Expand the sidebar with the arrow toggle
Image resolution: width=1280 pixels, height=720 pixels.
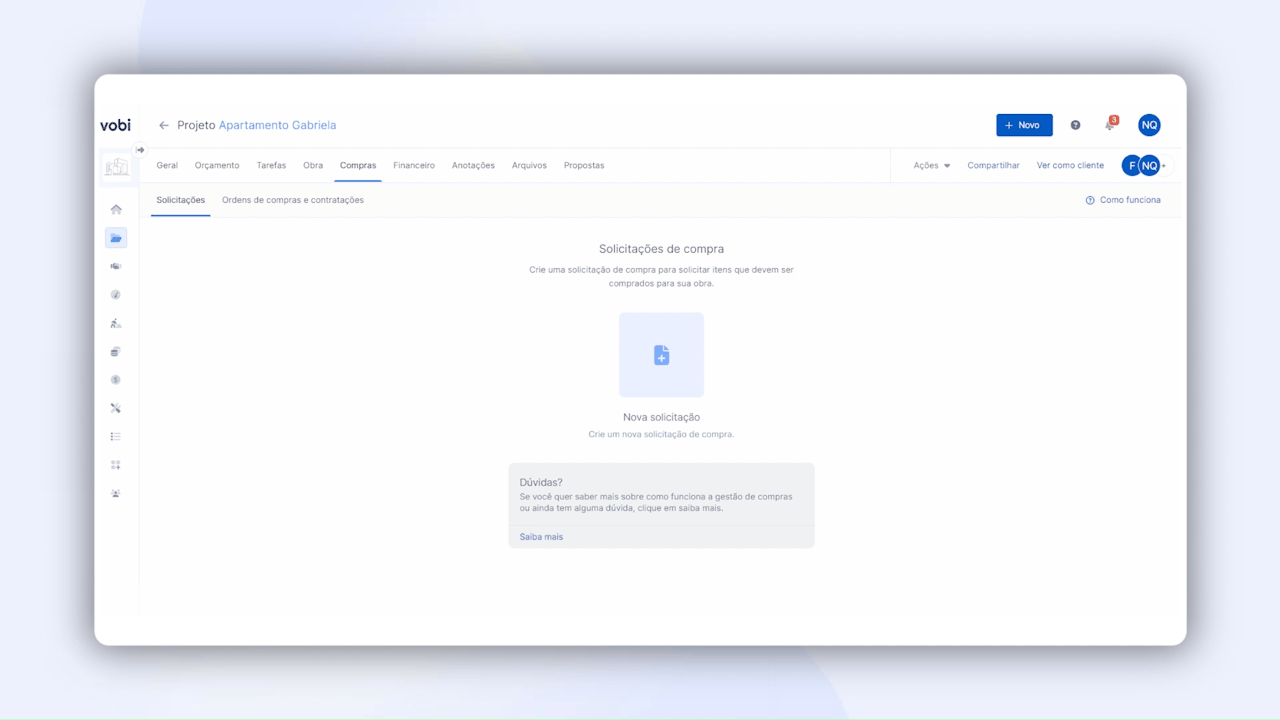[x=140, y=150]
